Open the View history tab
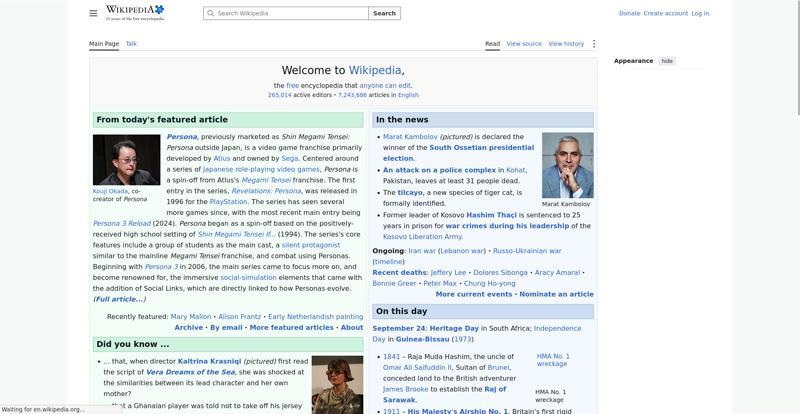This screenshot has width=800, height=414. click(566, 44)
